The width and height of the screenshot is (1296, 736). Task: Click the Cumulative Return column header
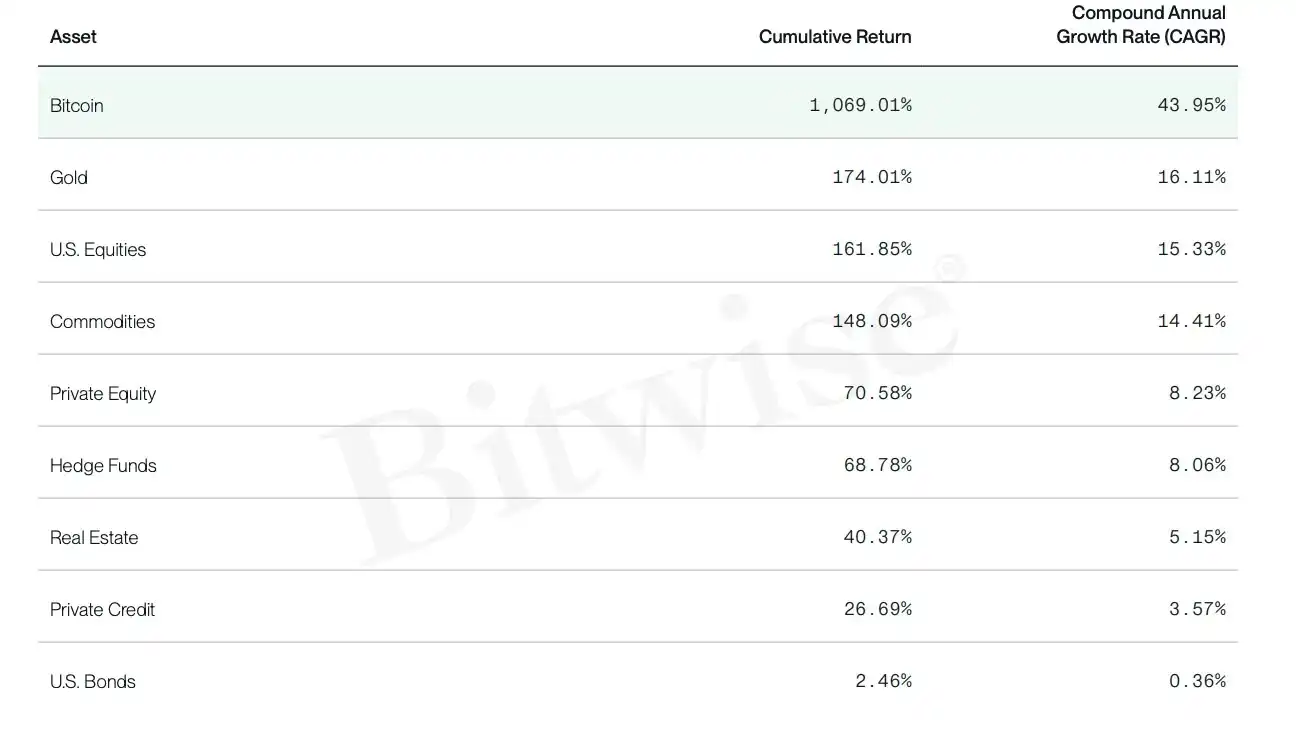(x=835, y=37)
